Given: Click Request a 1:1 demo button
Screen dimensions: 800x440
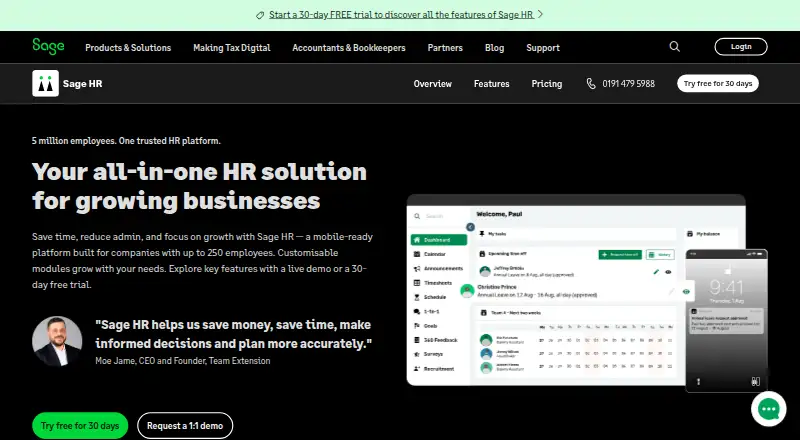Looking at the screenshot, I should click(185, 425).
